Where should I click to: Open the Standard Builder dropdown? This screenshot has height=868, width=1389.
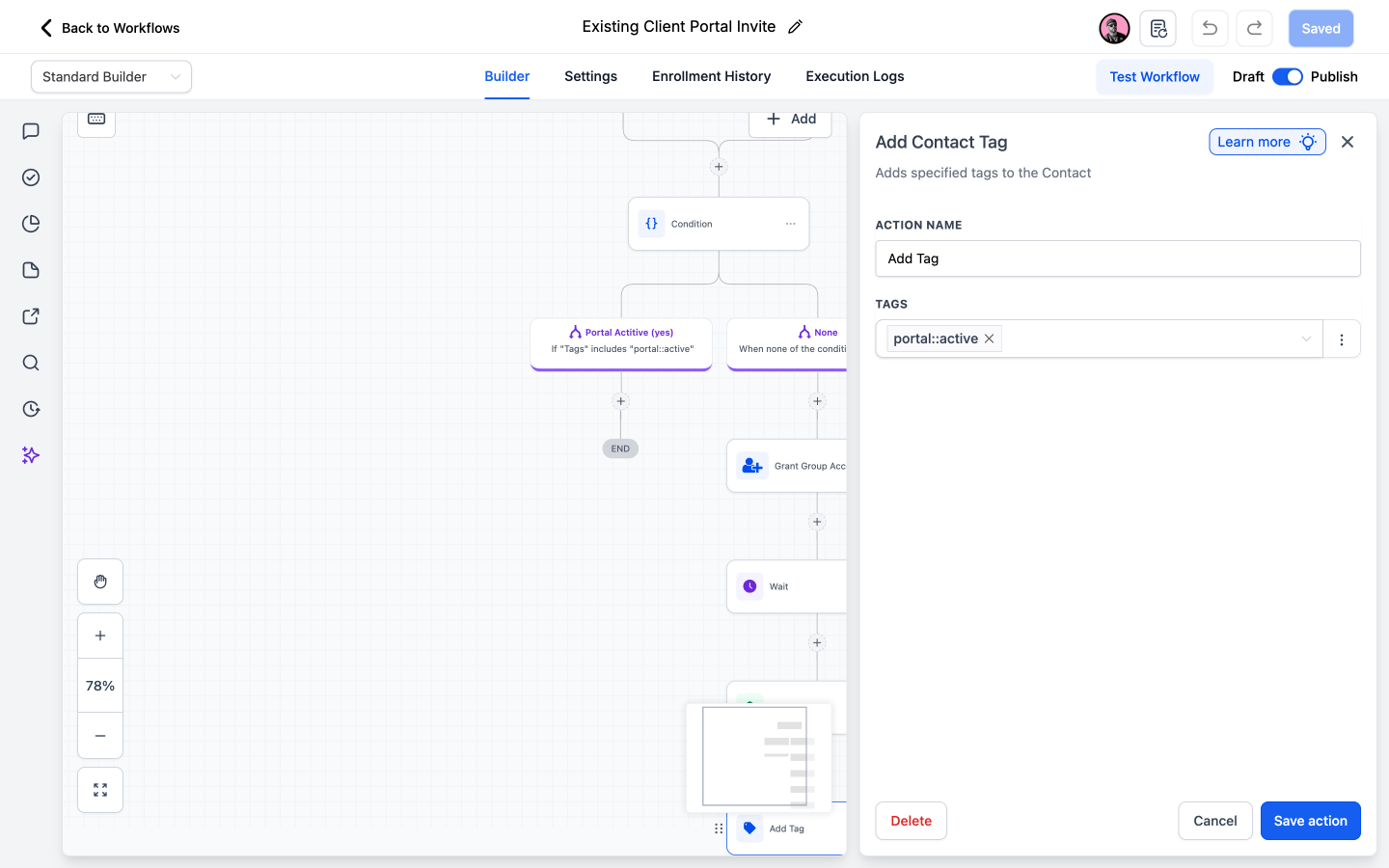pos(111,76)
